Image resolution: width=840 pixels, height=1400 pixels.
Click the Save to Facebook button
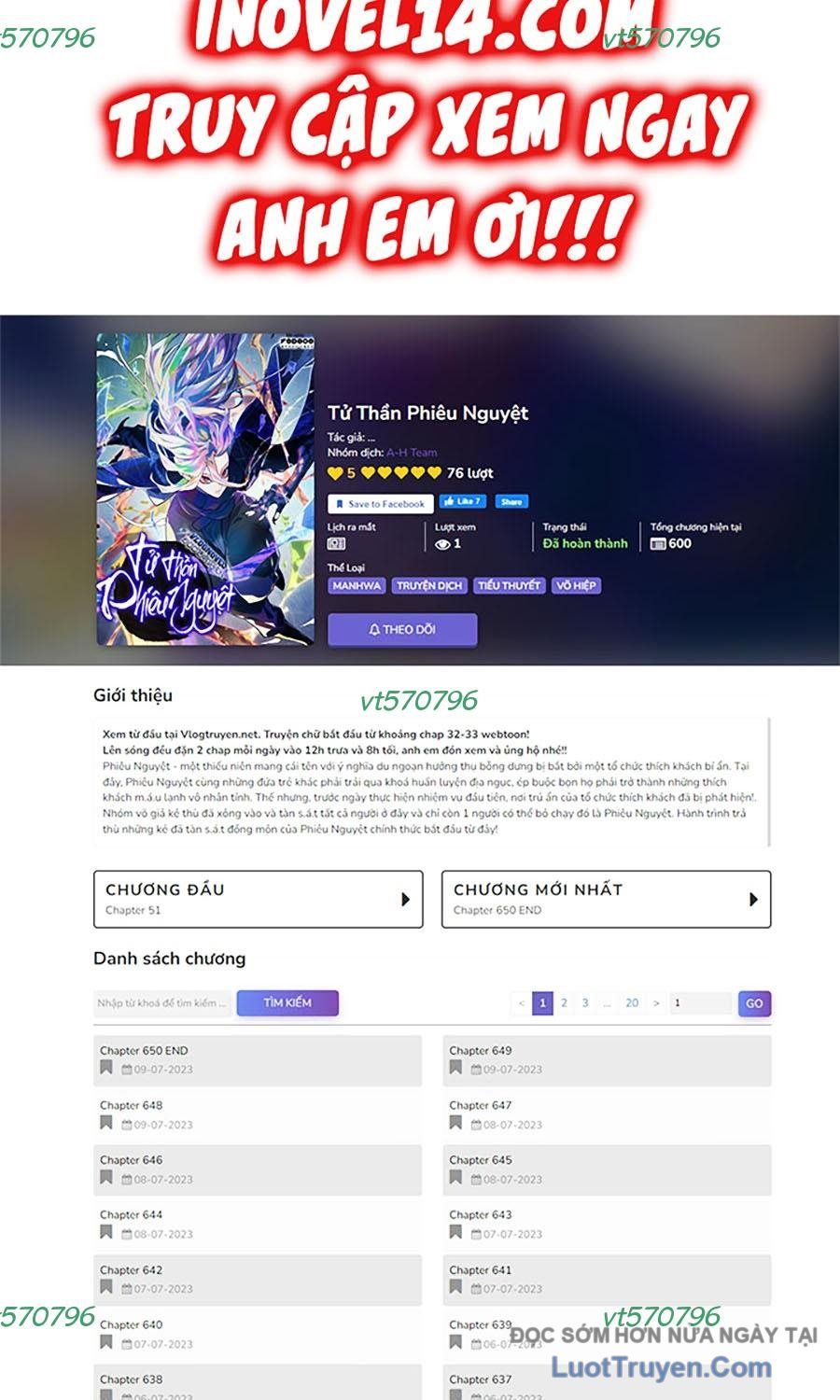381,503
